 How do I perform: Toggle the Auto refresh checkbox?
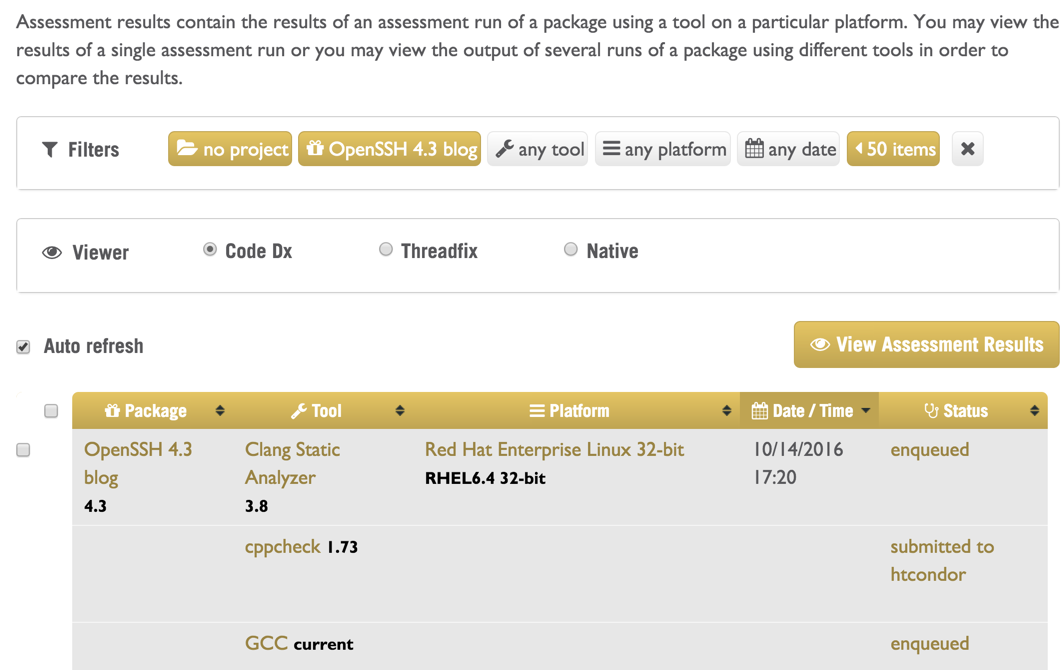click(x=23, y=347)
